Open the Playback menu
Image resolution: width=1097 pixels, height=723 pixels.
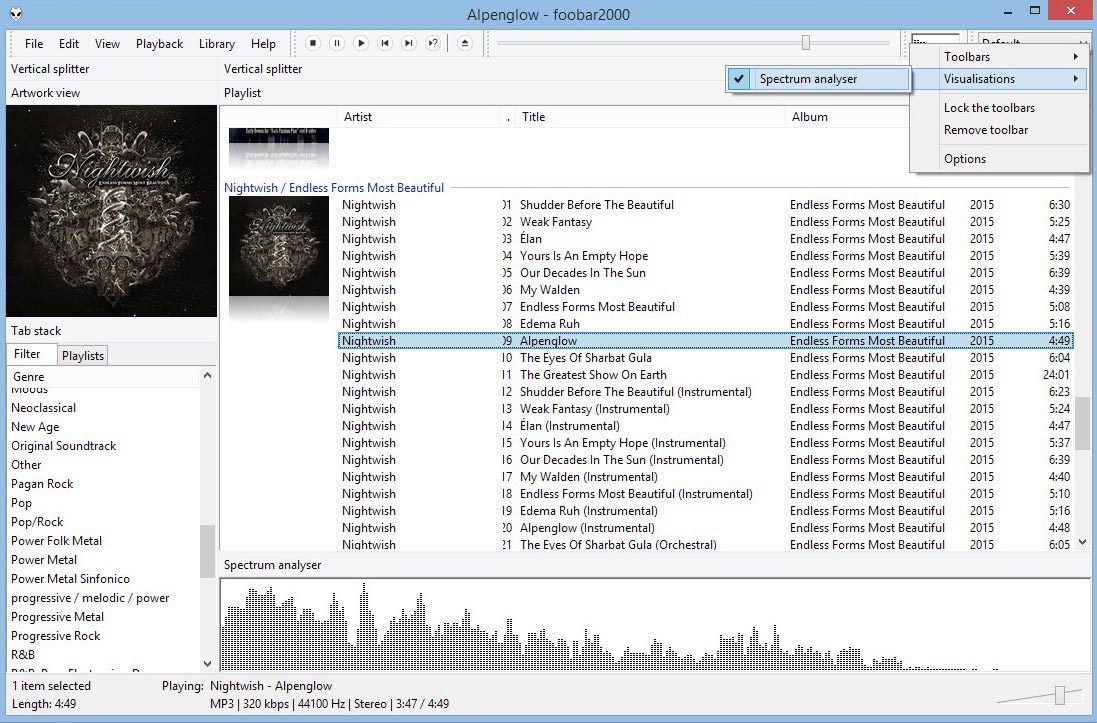(160, 43)
